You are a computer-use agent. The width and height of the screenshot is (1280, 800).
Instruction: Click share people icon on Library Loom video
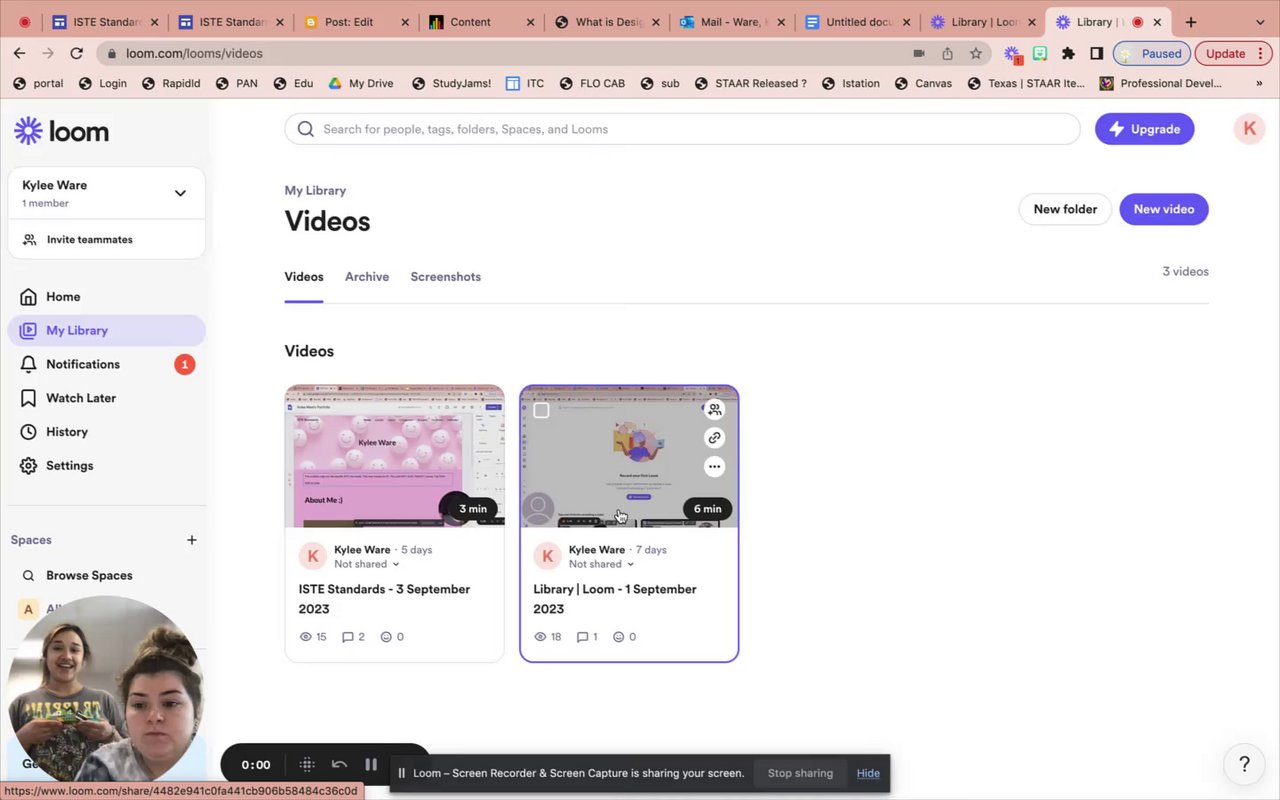pos(714,409)
